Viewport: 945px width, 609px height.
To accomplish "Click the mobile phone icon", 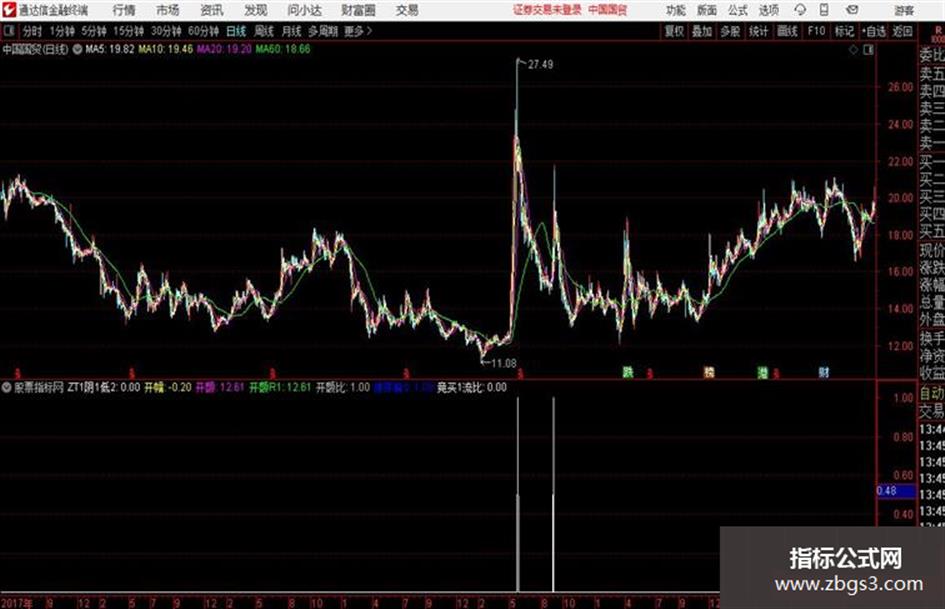I will 824,10.
